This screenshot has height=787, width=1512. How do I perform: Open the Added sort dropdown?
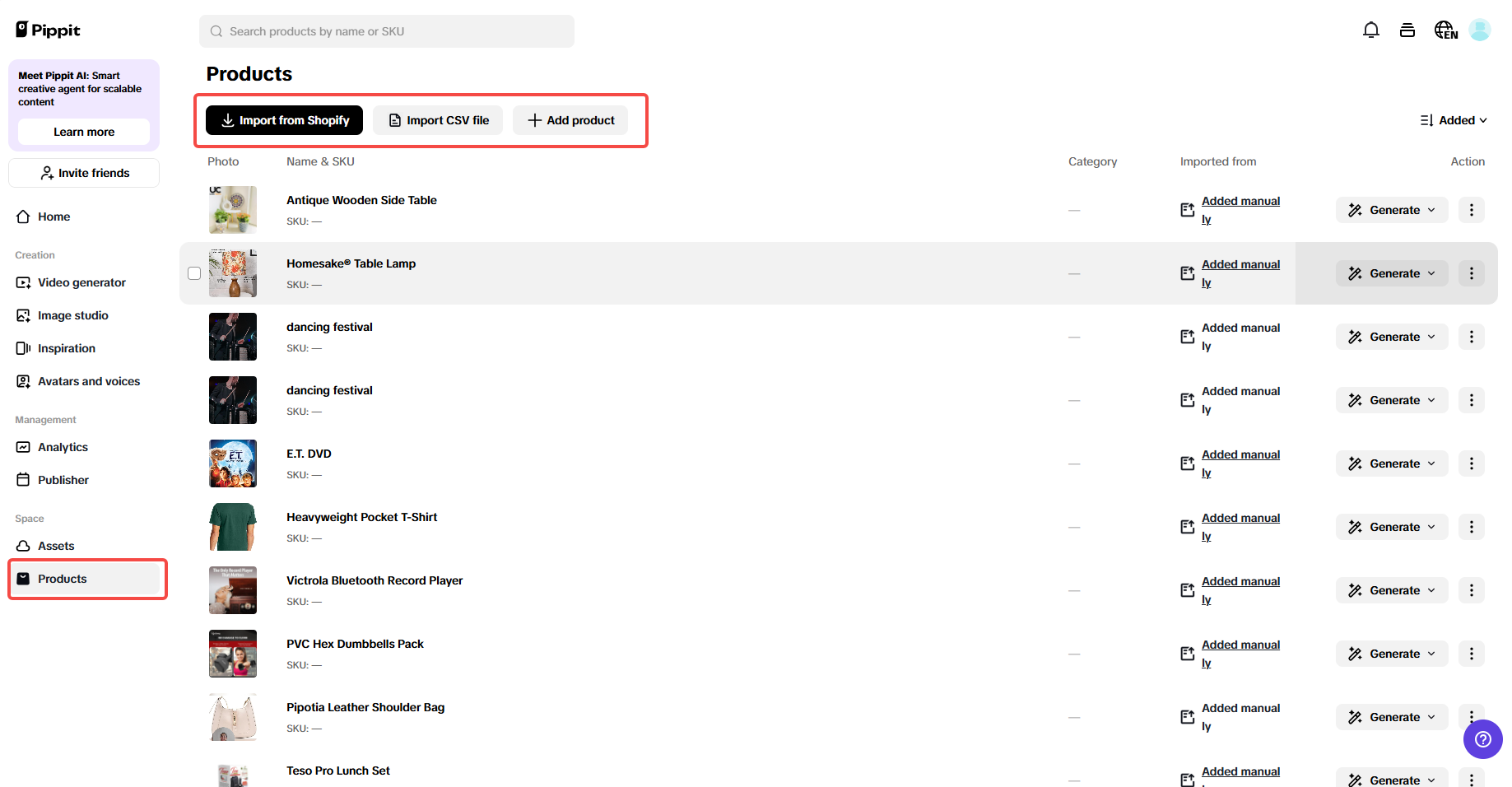[1454, 120]
